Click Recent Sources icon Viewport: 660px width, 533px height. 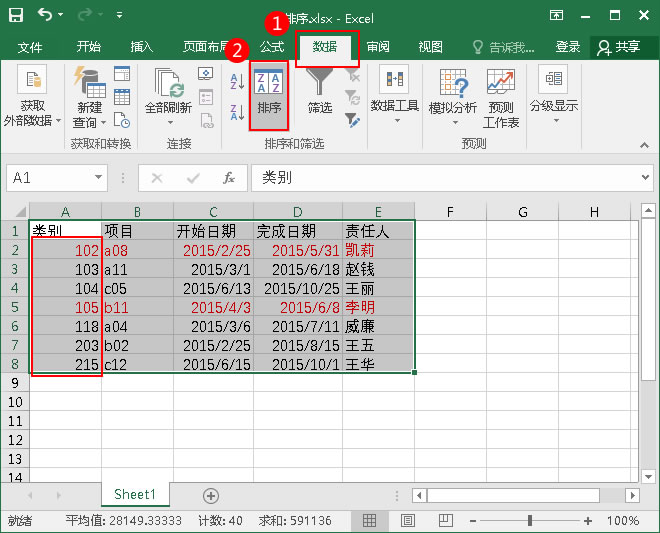(x=122, y=120)
